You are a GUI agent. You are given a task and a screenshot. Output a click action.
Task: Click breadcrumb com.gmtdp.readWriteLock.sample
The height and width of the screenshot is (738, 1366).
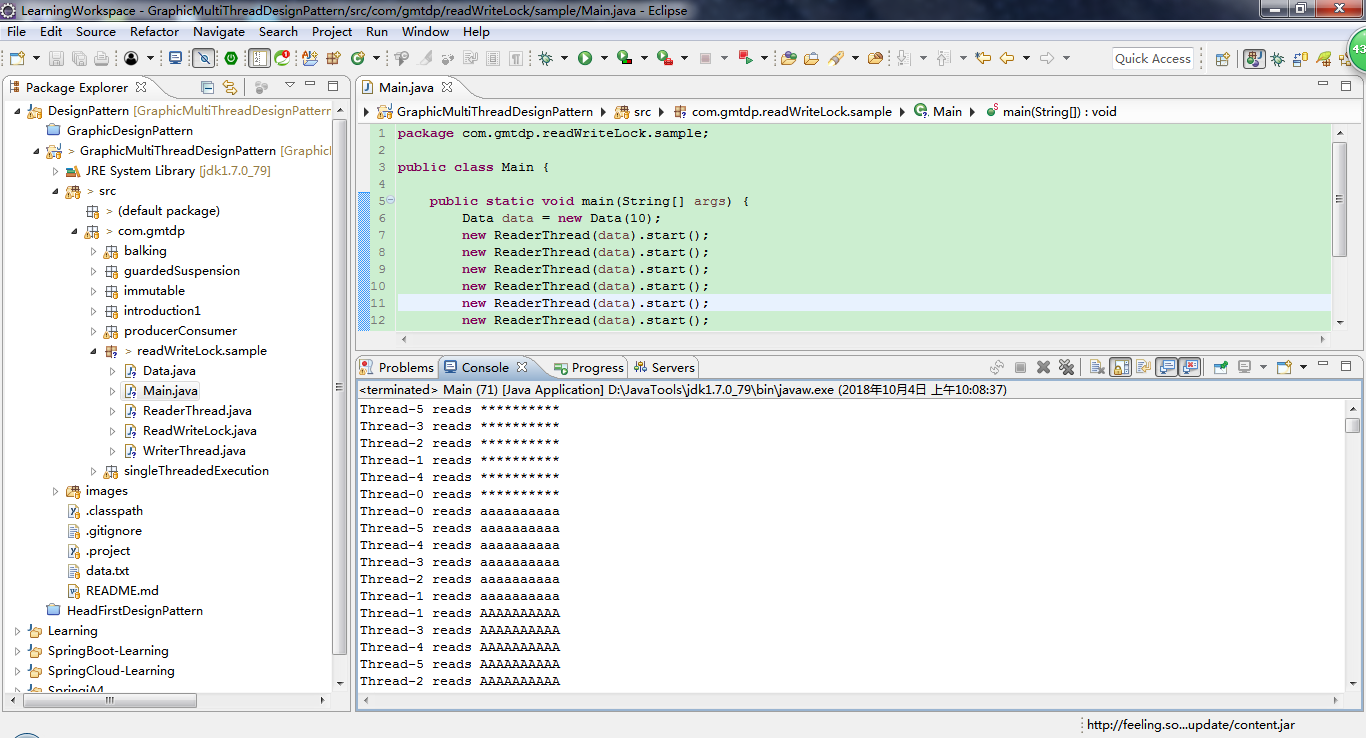(791, 111)
